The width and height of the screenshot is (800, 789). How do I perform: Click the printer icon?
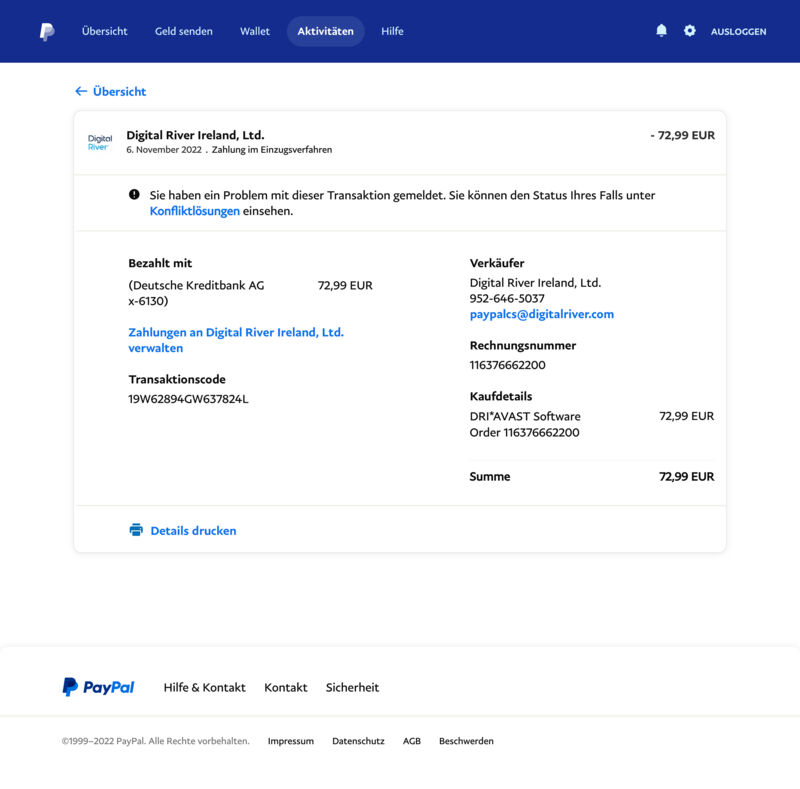(x=136, y=530)
